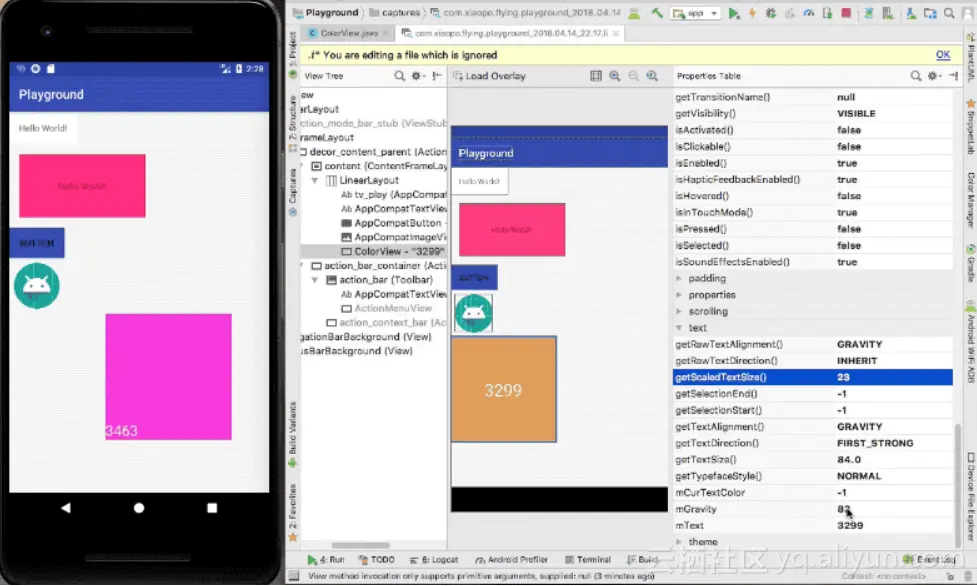Expand the scrolling properties group

679,312
